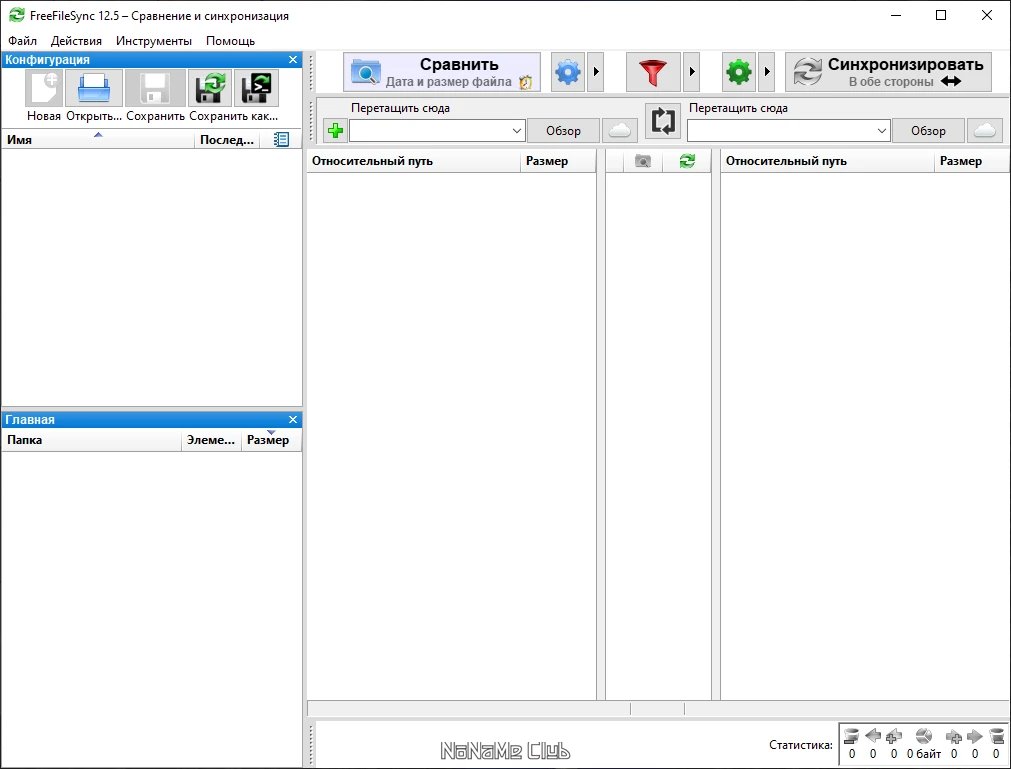Toggle configuration list view icon beside Послед...
The height and width of the screenshot is (769, 1011).
click(x=281, y=139)
